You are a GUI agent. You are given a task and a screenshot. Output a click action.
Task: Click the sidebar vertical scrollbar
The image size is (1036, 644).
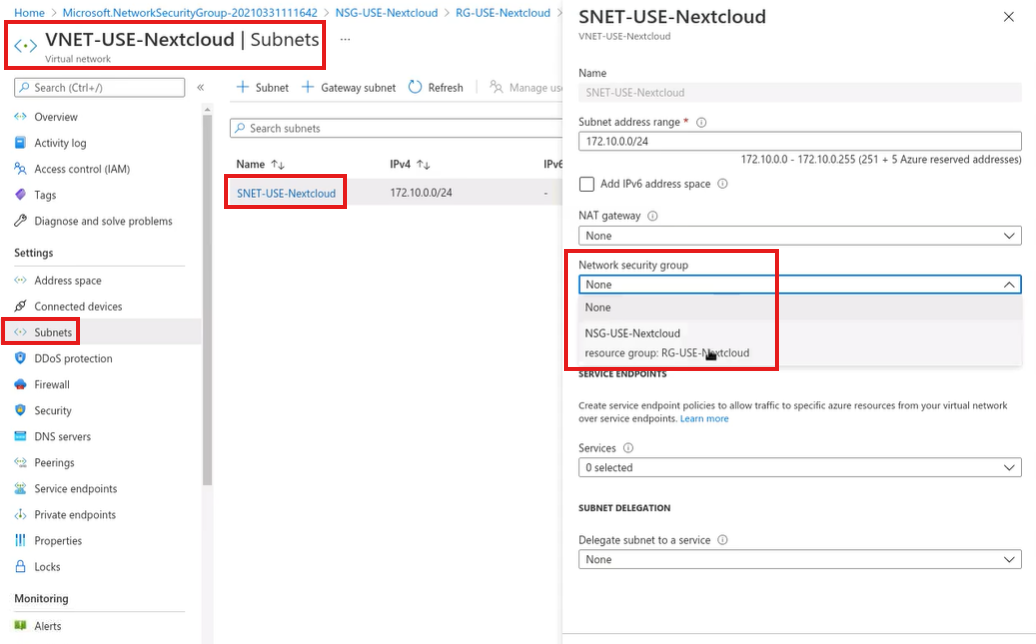pyautogui.click(x=207, y=301)
